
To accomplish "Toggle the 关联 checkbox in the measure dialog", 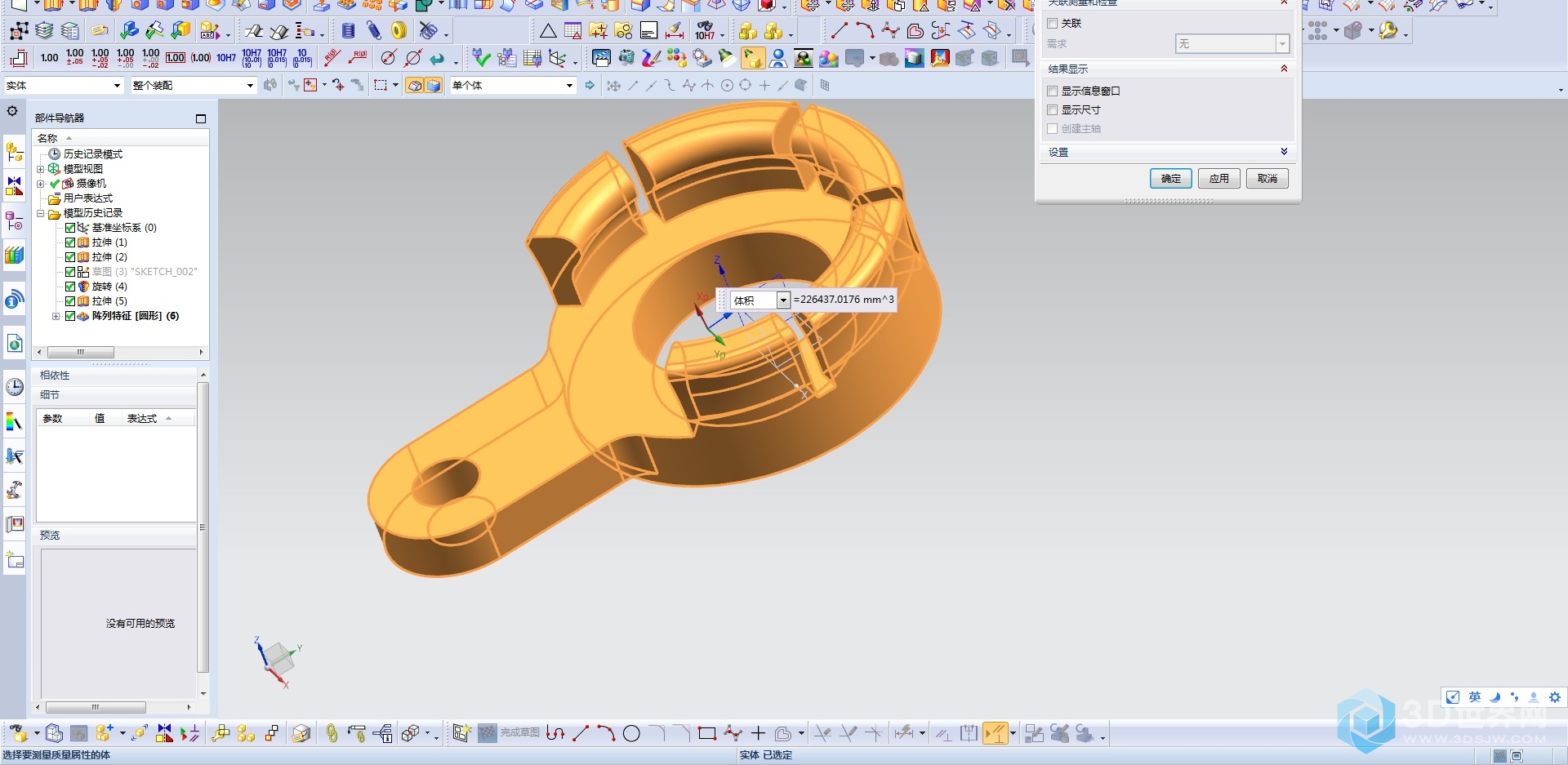I will point(1053,24).
